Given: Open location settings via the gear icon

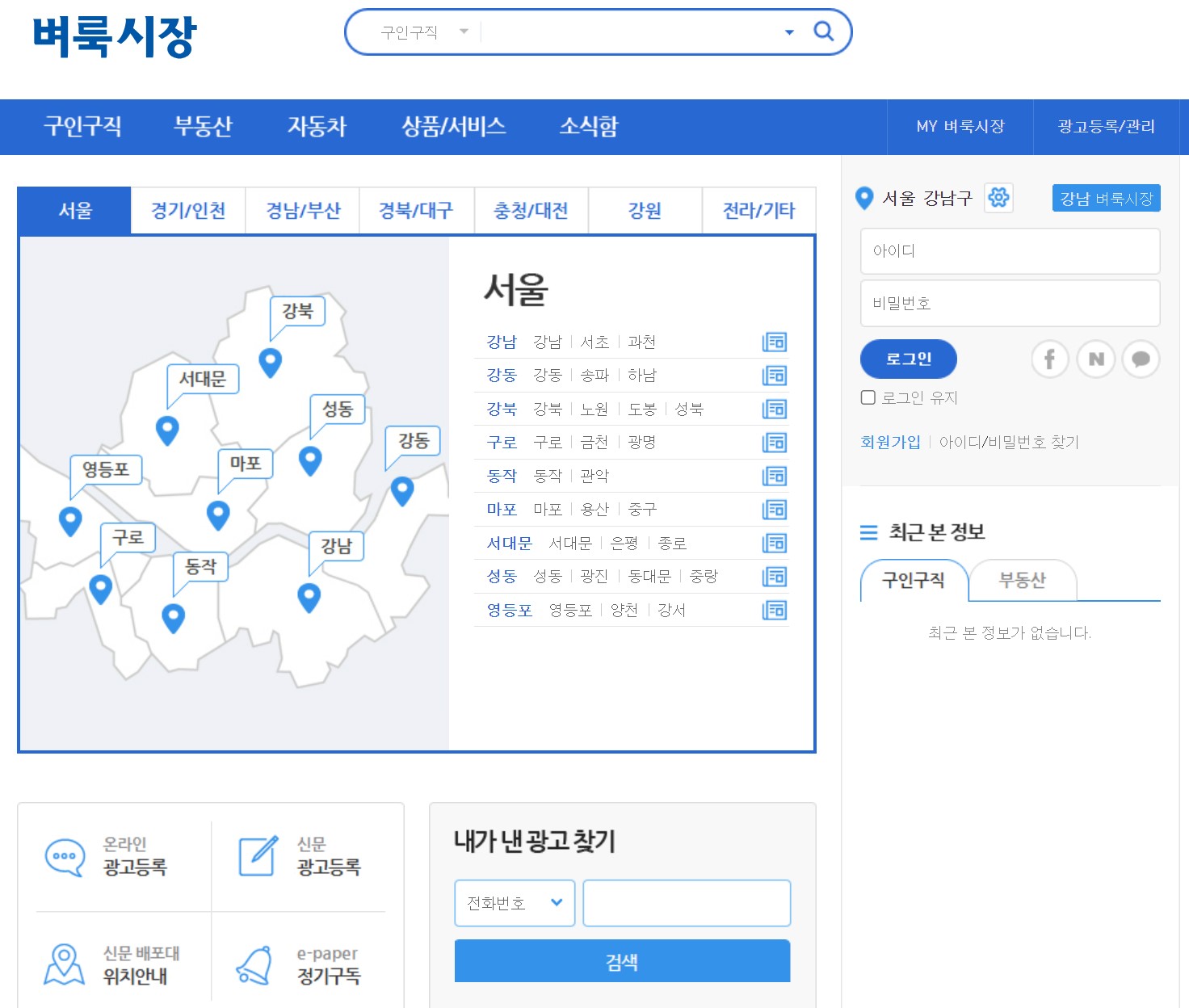Looking at the screenshot, I should coord(998,197).
